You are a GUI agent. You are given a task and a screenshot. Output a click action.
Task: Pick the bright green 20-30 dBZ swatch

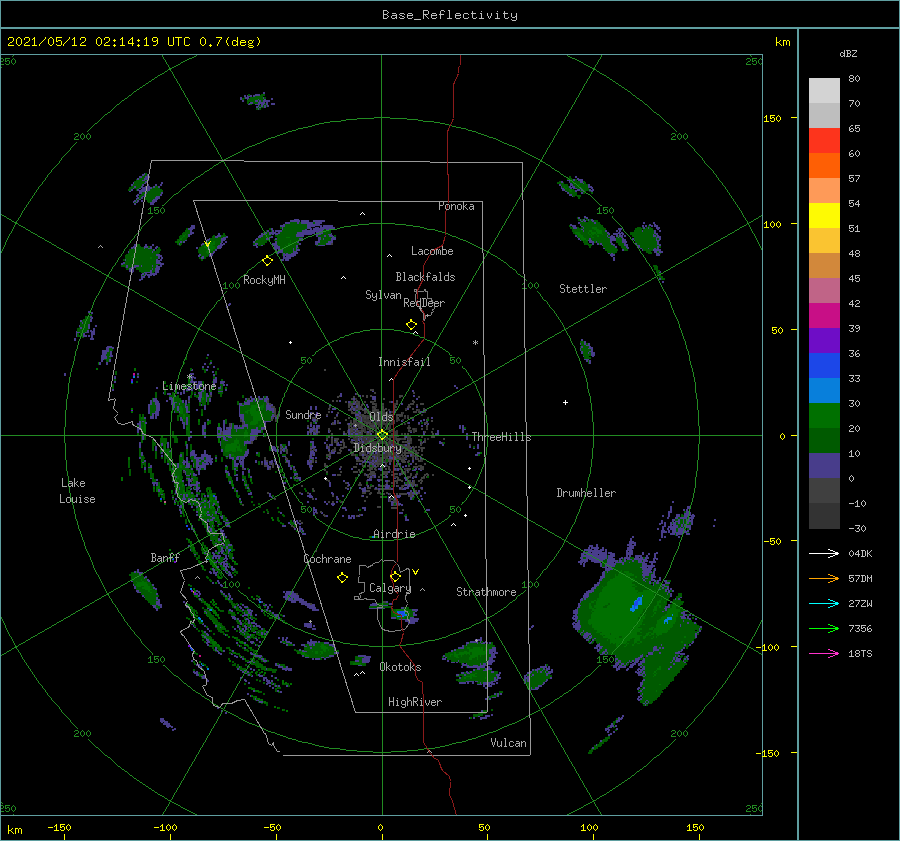824,416
